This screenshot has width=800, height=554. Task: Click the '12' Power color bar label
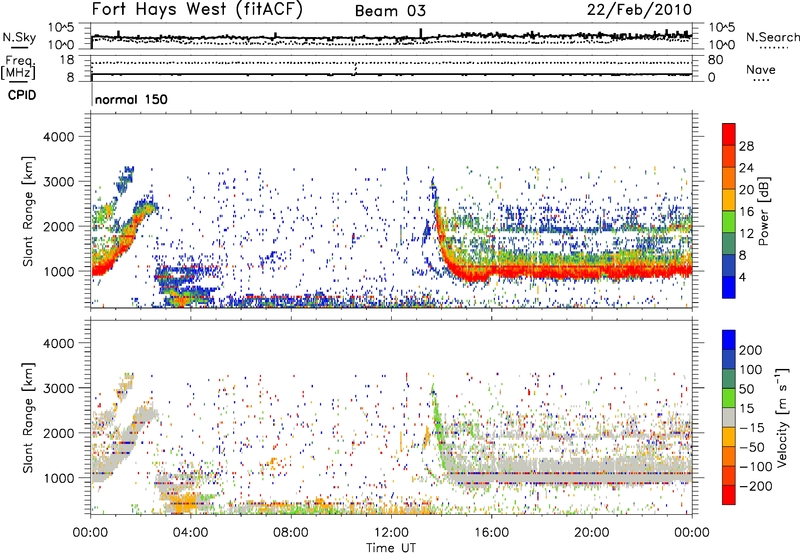(746, 234)
